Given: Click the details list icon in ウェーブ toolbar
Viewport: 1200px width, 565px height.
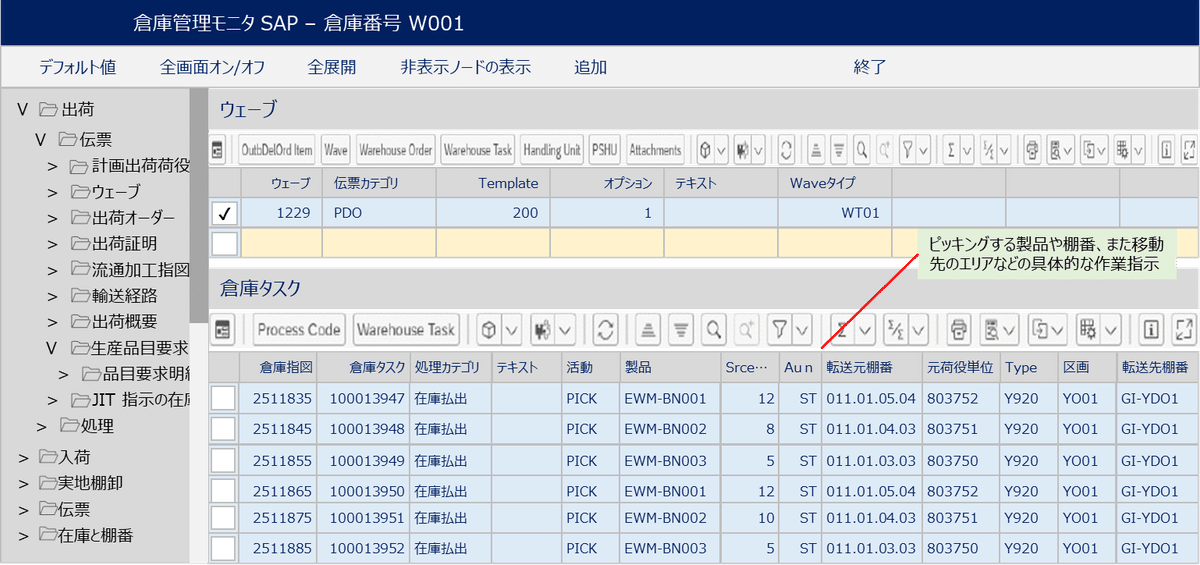Looking at the screenshot, I should point(217,150).
